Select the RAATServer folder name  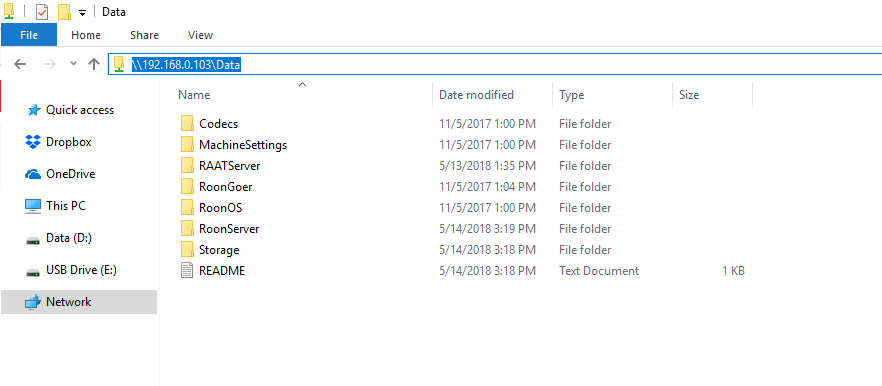coord(230,166)
